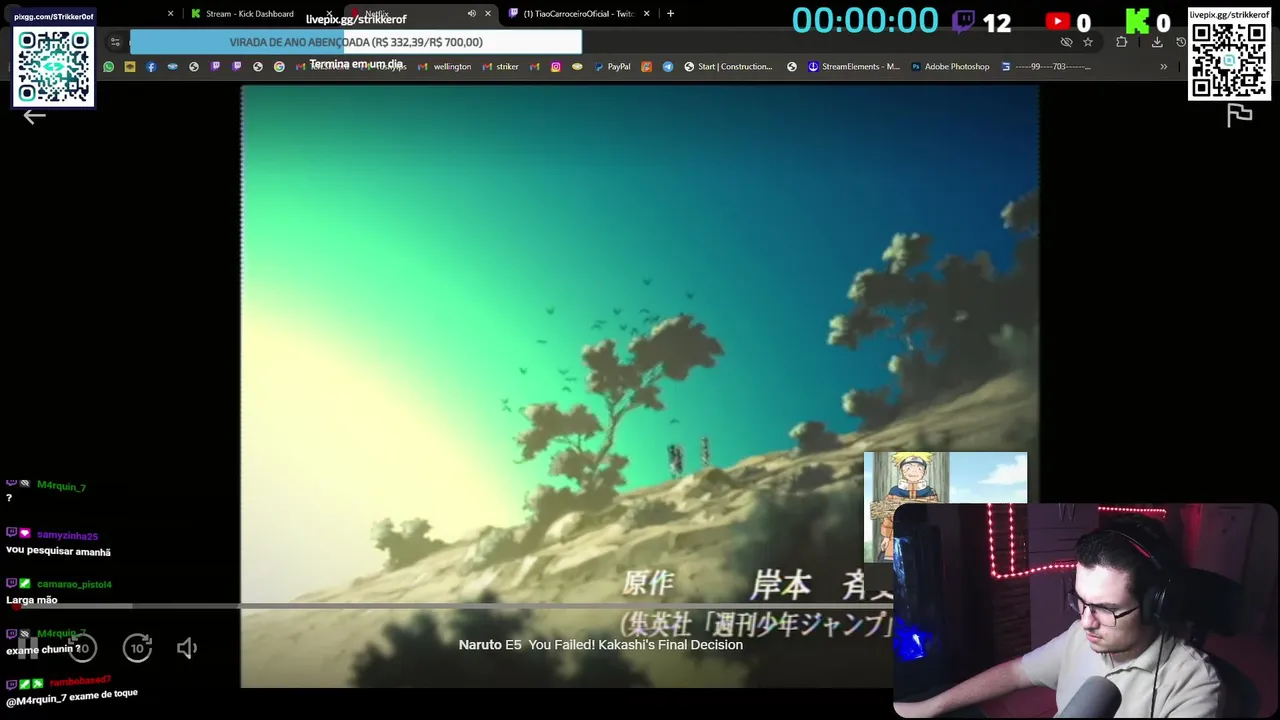Click the YouTube viewer counter icon
The height and width of the screenshot is (720, 1280).
click(1057, 21)
